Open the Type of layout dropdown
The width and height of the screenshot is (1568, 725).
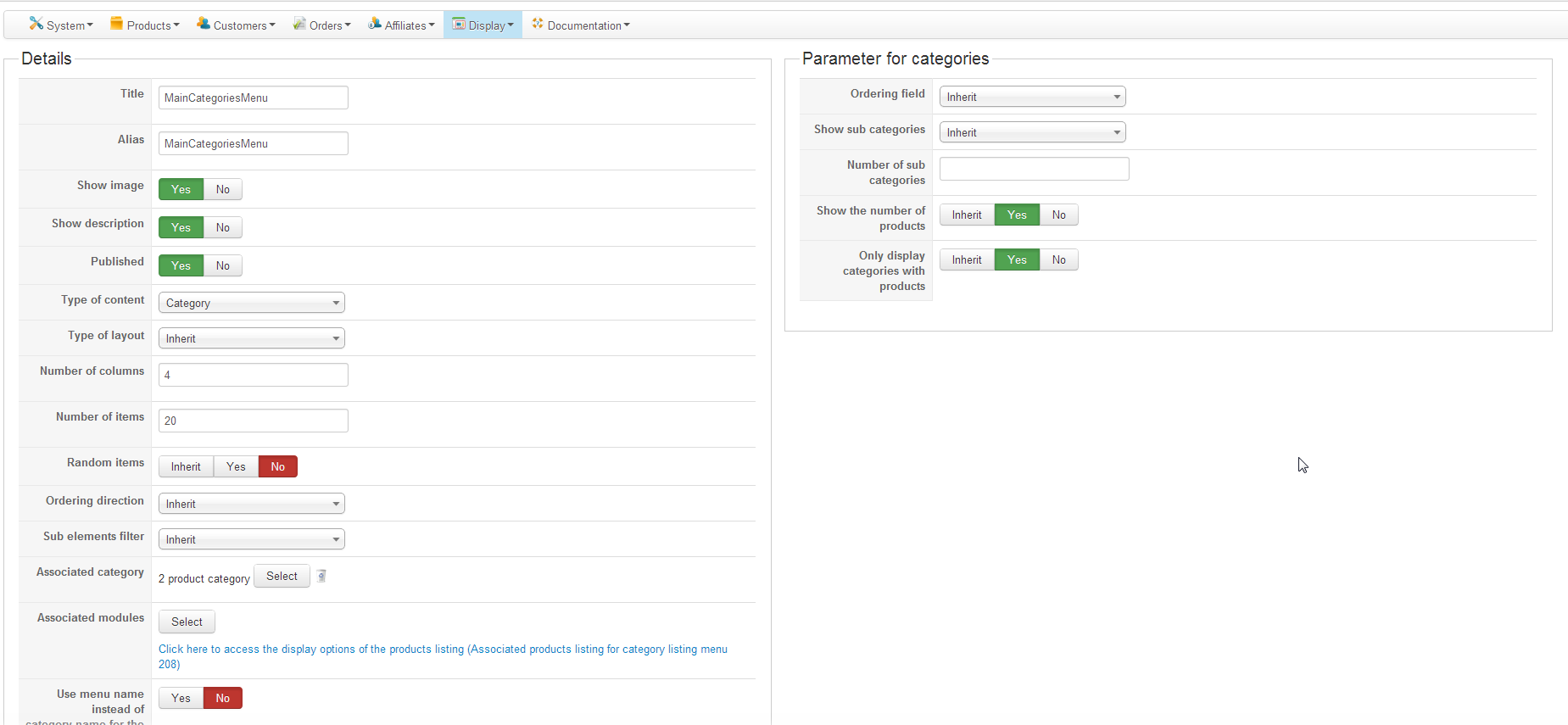[x=252, y=338]
